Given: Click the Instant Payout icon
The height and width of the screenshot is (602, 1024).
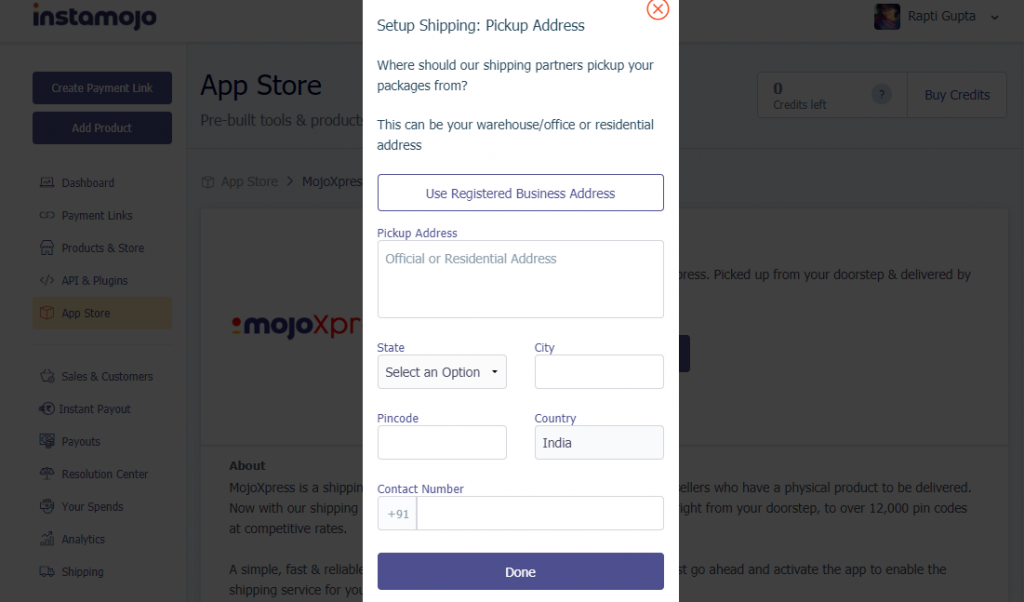Looking at the screenshot, I should click(46, 409).
